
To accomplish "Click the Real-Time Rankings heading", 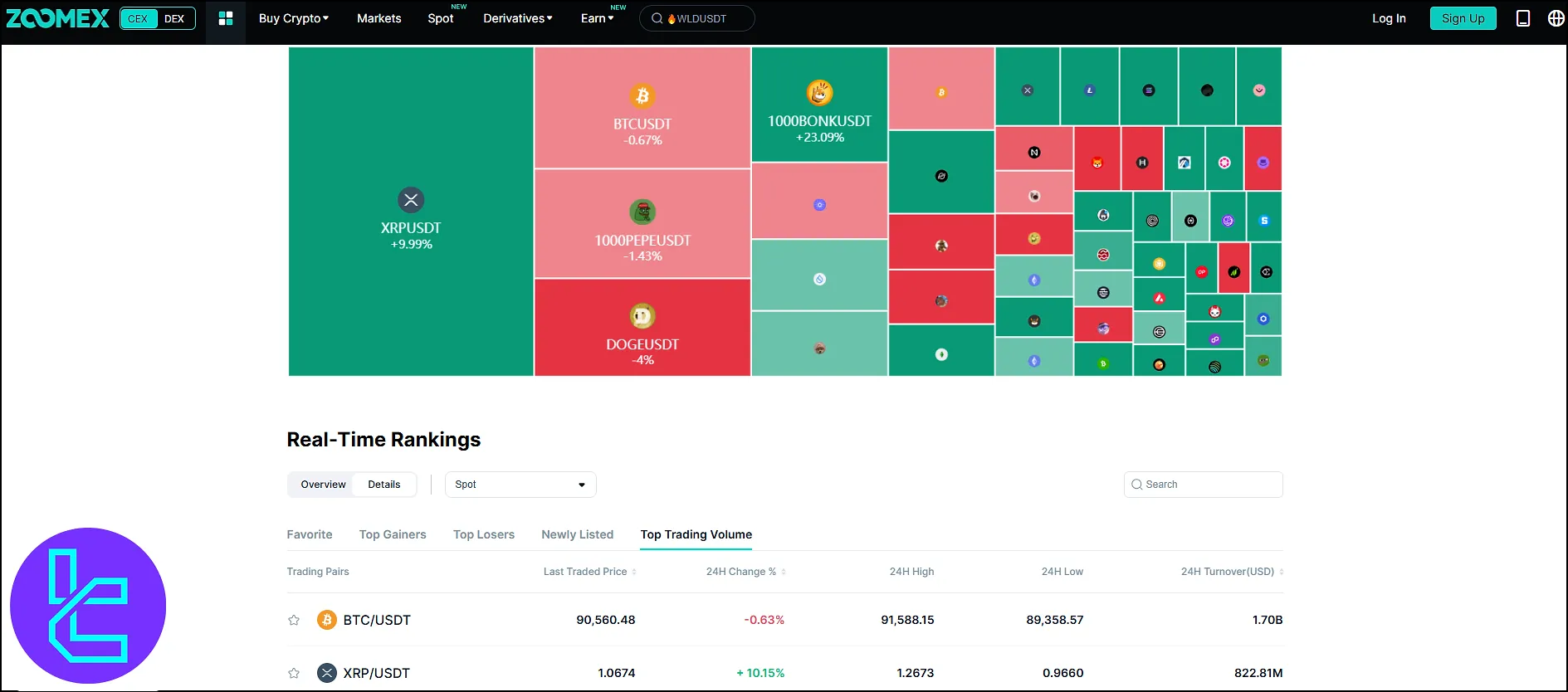I will point(383,440).
